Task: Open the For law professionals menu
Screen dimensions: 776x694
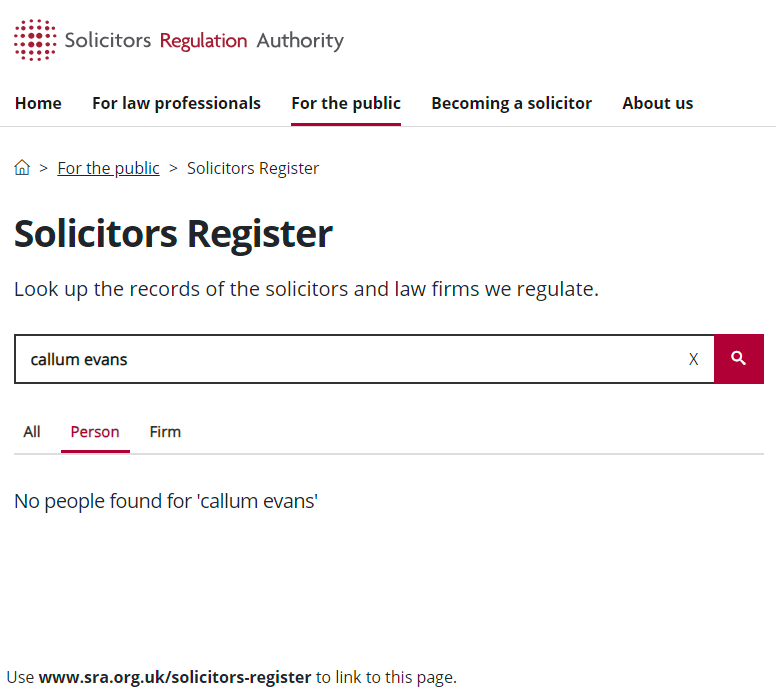Action: coord(176,103)
